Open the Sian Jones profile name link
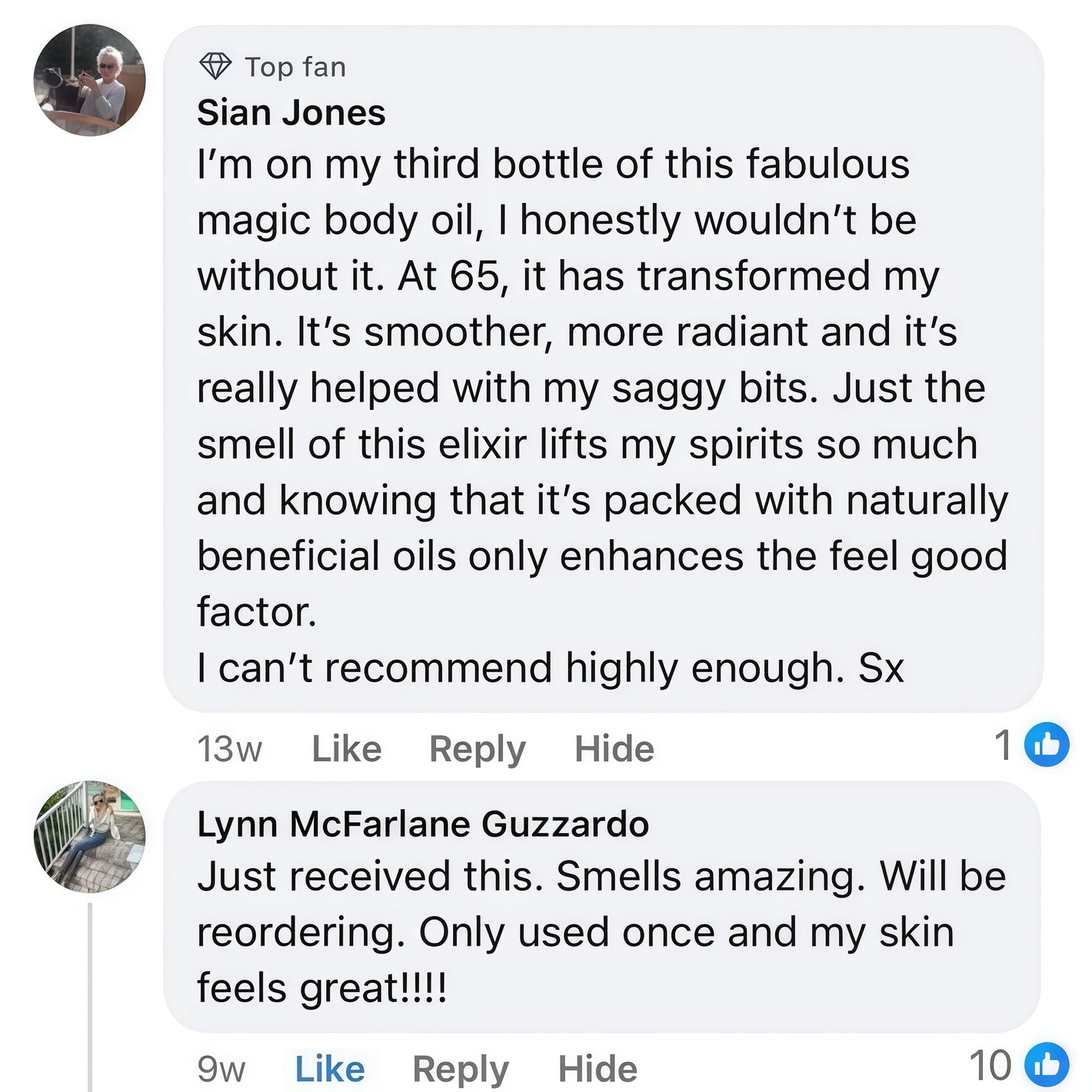Screen dimensions: 1092x1092 [291, 113]
